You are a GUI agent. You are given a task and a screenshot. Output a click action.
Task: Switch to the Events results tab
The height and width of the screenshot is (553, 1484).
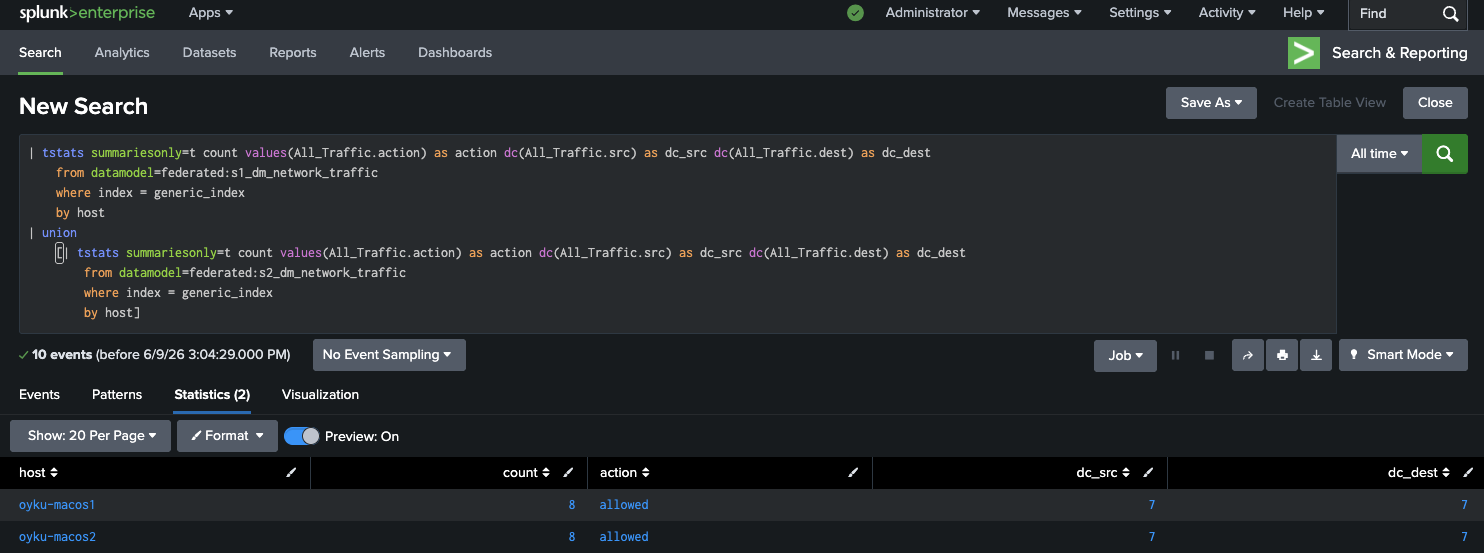[x=39, y=395]
